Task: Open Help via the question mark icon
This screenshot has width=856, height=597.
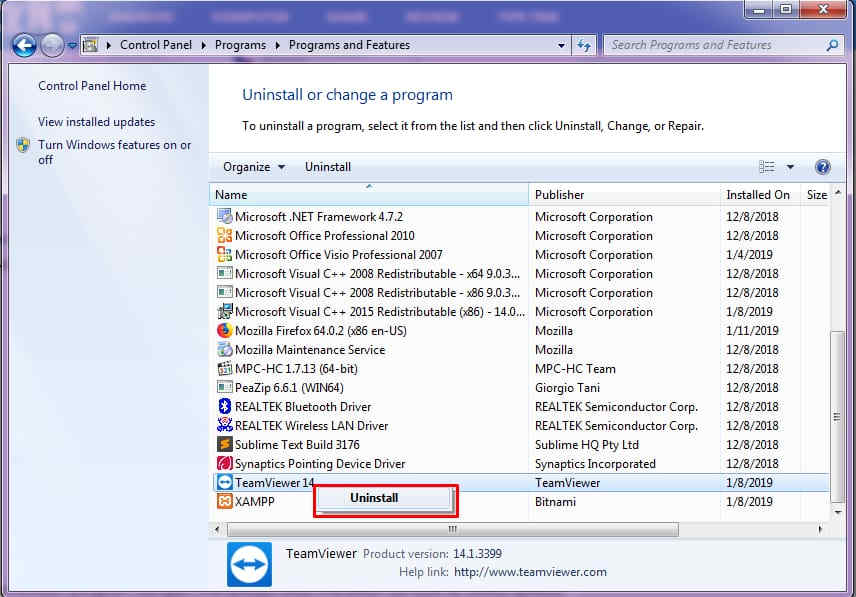Action: pyautogui.click(x=822, y=166)
